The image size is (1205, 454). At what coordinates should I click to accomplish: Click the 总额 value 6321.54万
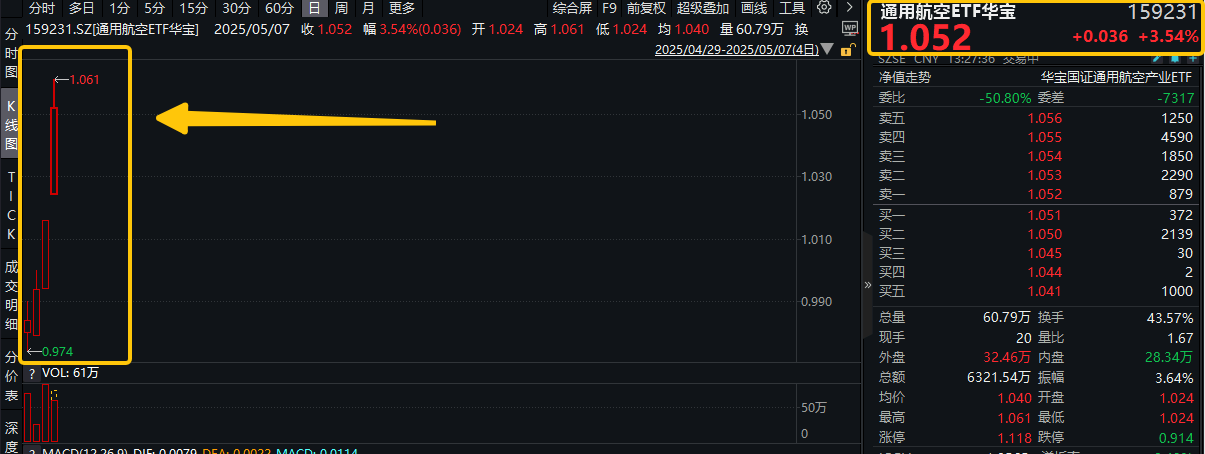[x=996, y=378]
